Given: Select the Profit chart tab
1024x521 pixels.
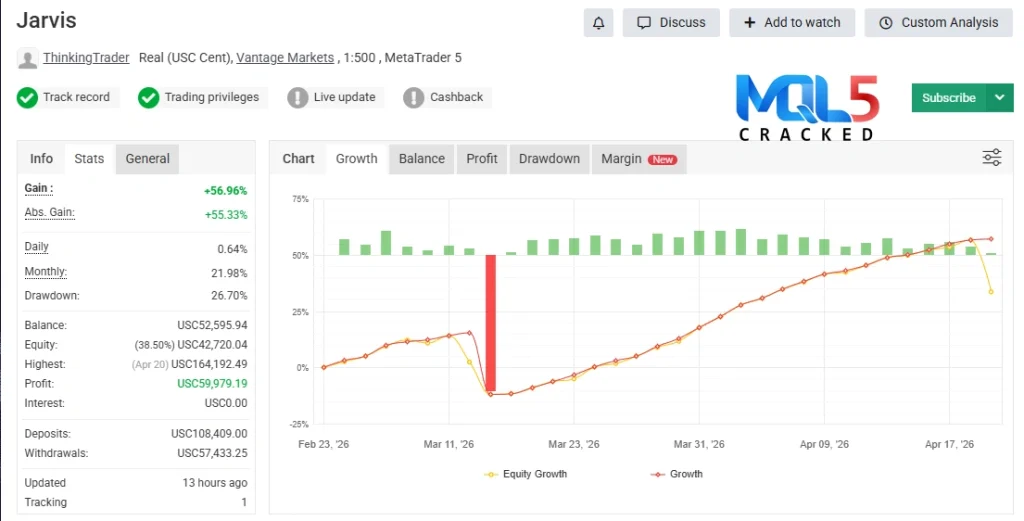Looking at the screenshot, I should (482, 159).
